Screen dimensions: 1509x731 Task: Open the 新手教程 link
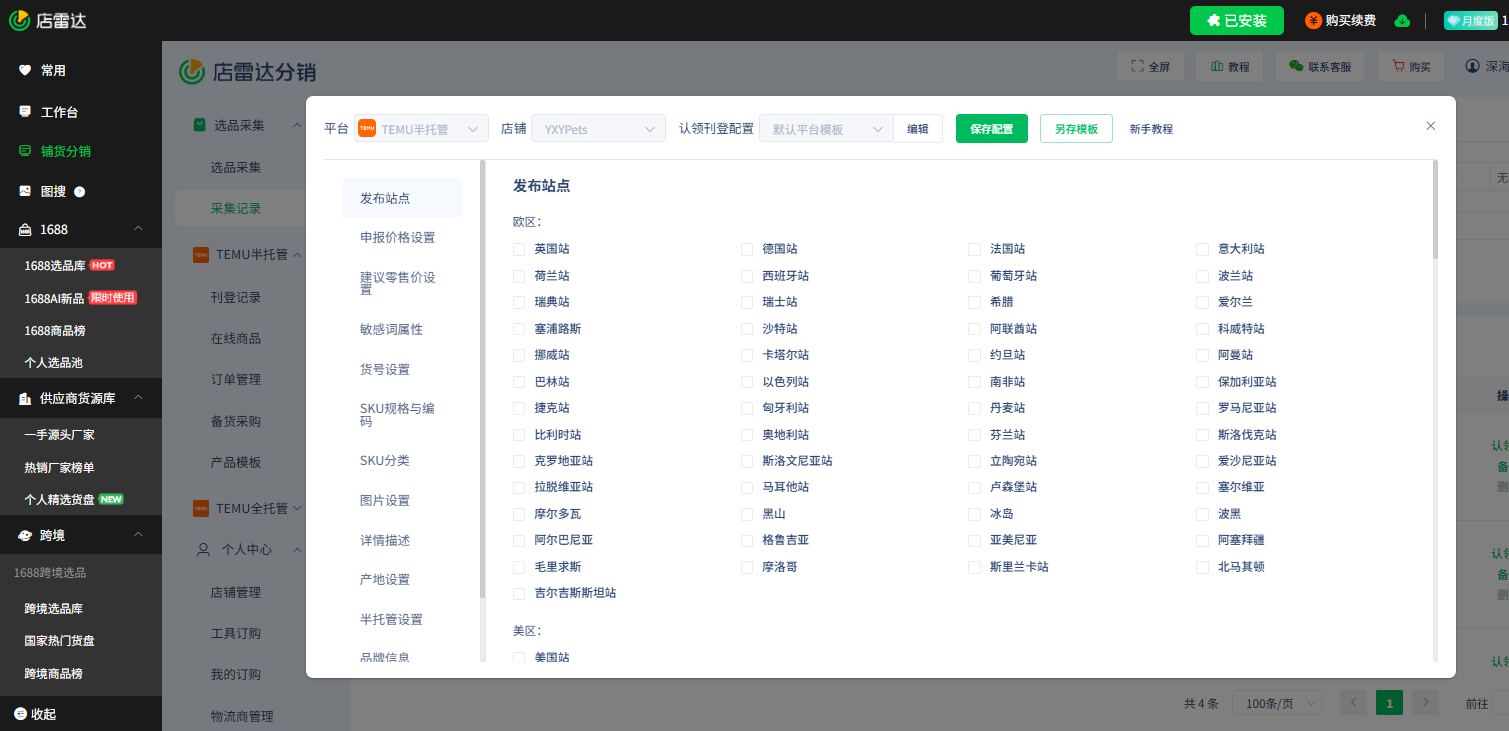pyautogui.click(x=1151, y=129)
